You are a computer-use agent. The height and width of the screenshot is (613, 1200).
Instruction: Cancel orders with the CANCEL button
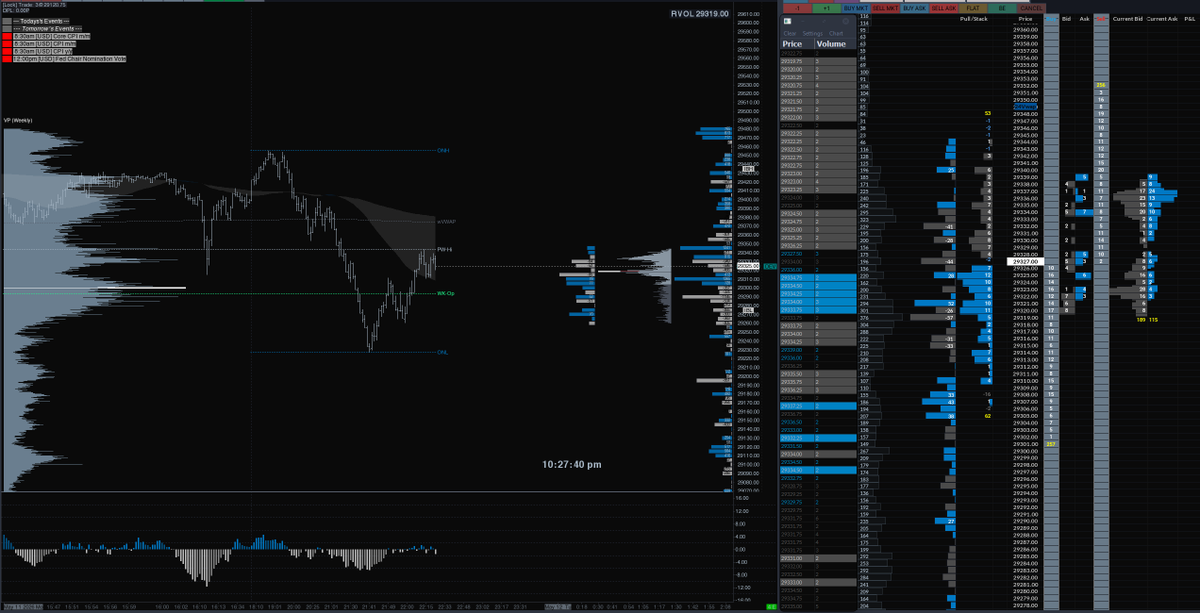tap(1031, 8)
